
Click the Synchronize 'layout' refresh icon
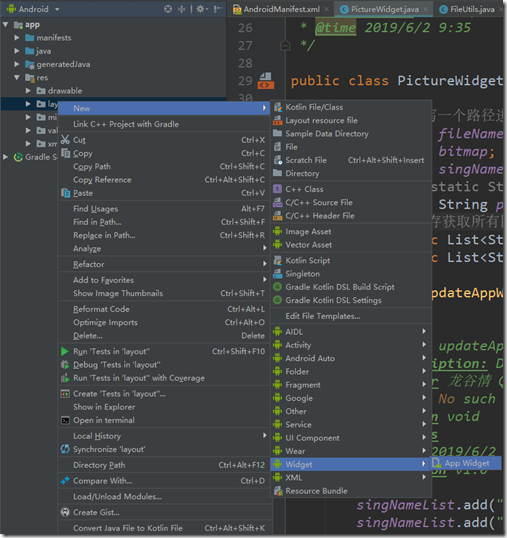(x=65, y=449)
